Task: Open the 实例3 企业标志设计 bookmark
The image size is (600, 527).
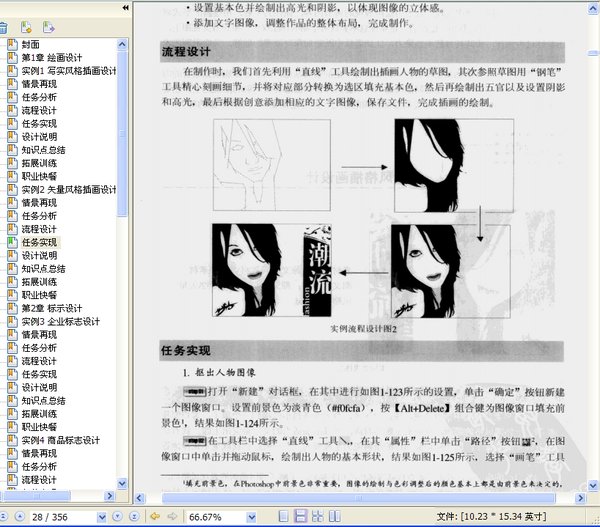Action: (60, 321)
